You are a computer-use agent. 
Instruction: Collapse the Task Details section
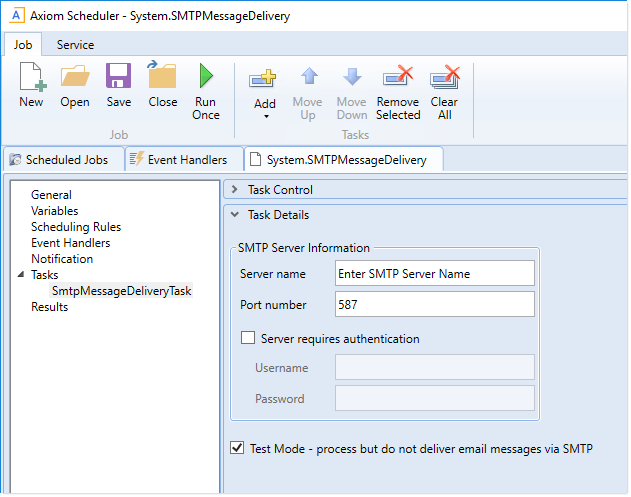pos(234,215)
